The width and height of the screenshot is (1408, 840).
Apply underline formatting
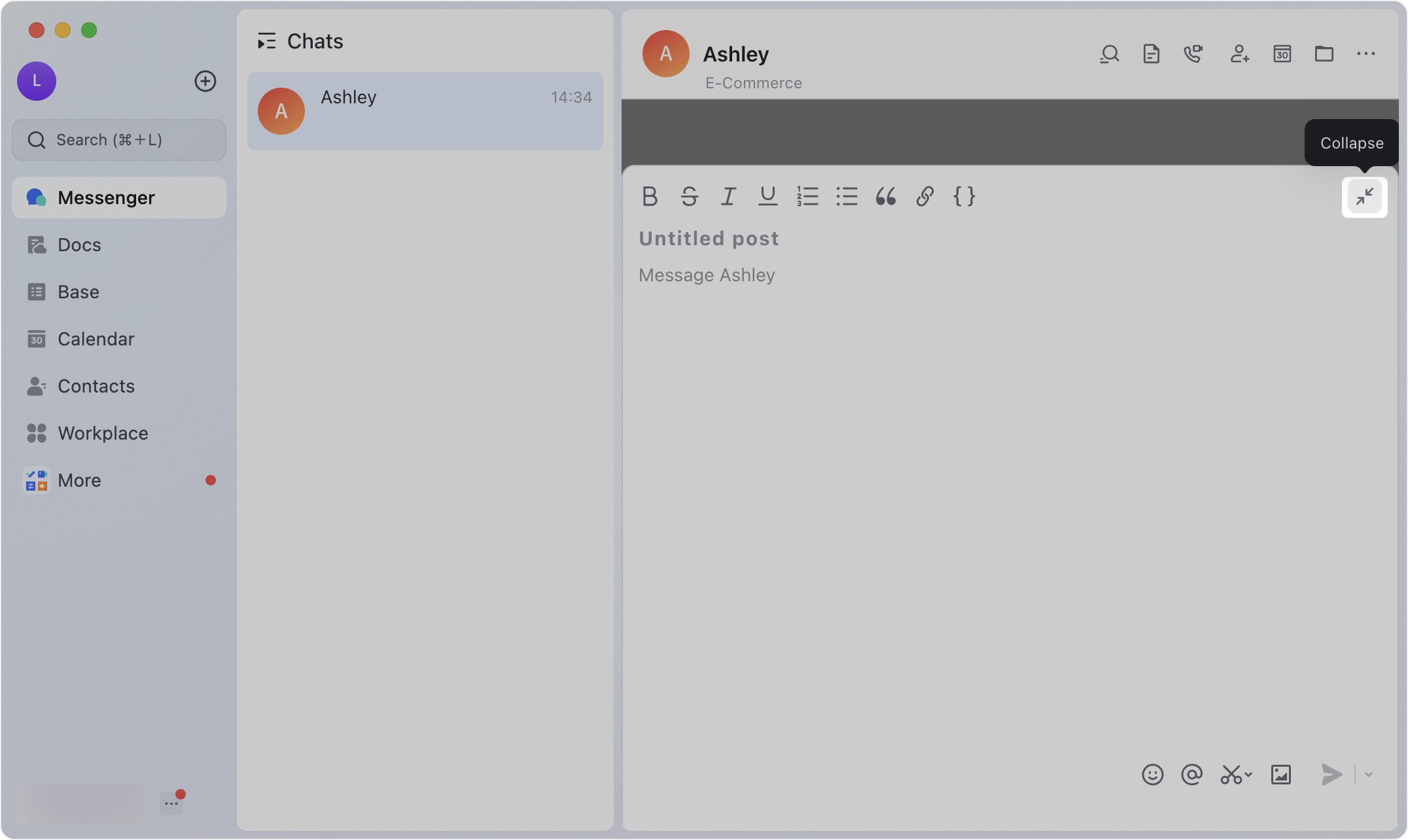(x=767, y=196)
